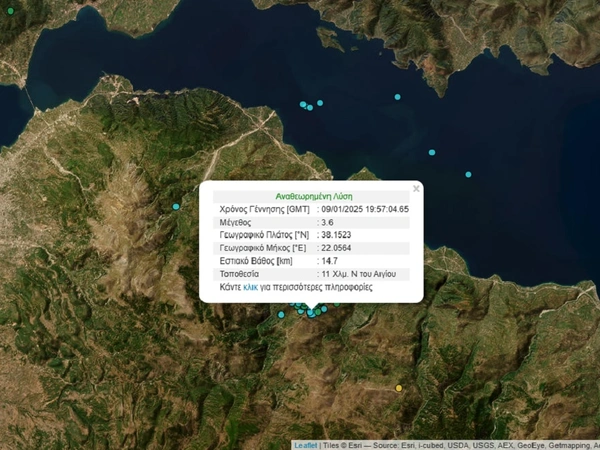Click the "Αναθεωρημένη Λύση" popup heading

coord(313,196)
